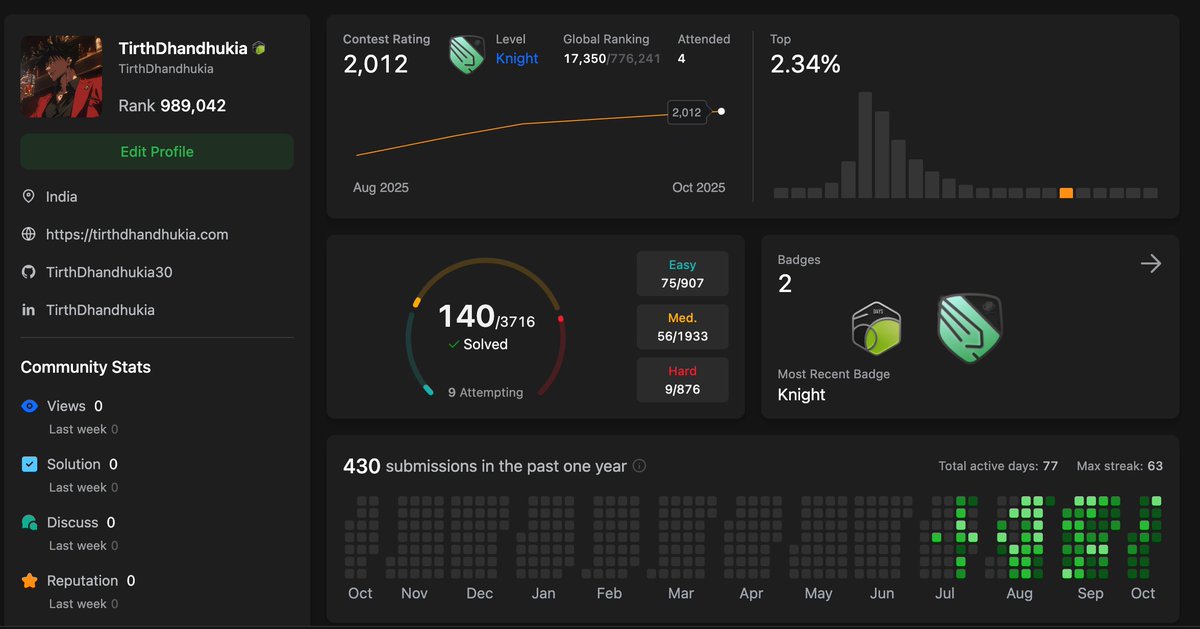This screenshot has width=1200, height=629.
Task: Click the globe icon beside website URL
Action: (x=28, y=234)
